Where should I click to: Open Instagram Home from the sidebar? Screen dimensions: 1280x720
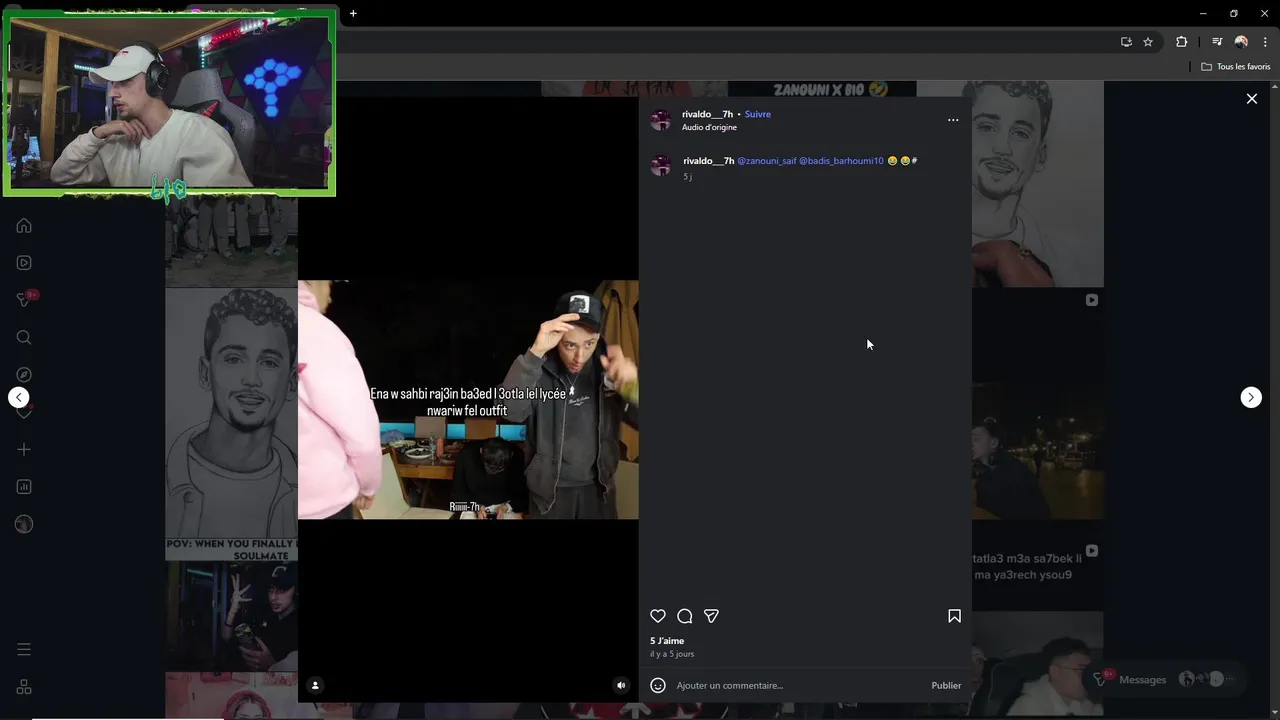point(24,225)
